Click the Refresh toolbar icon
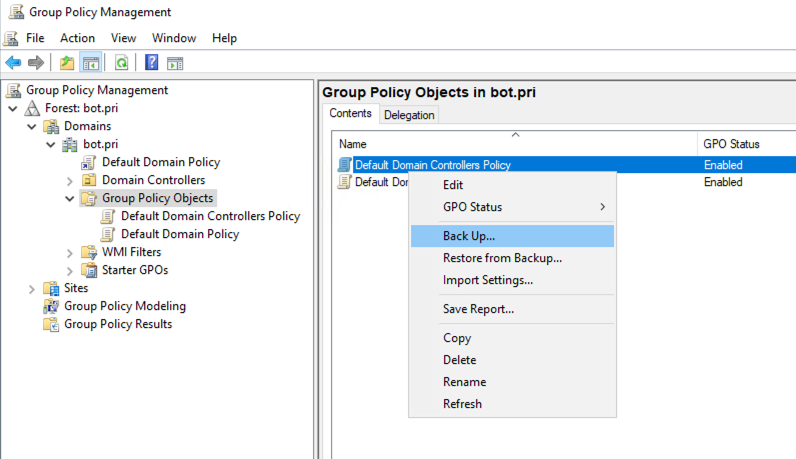Viewport: 796px width, 459px height. pyautogui.click(x=121, y=63)
